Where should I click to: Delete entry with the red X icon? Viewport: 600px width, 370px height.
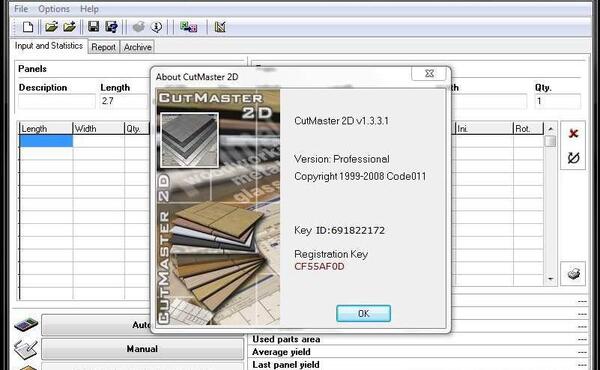[x=573, y=134]
